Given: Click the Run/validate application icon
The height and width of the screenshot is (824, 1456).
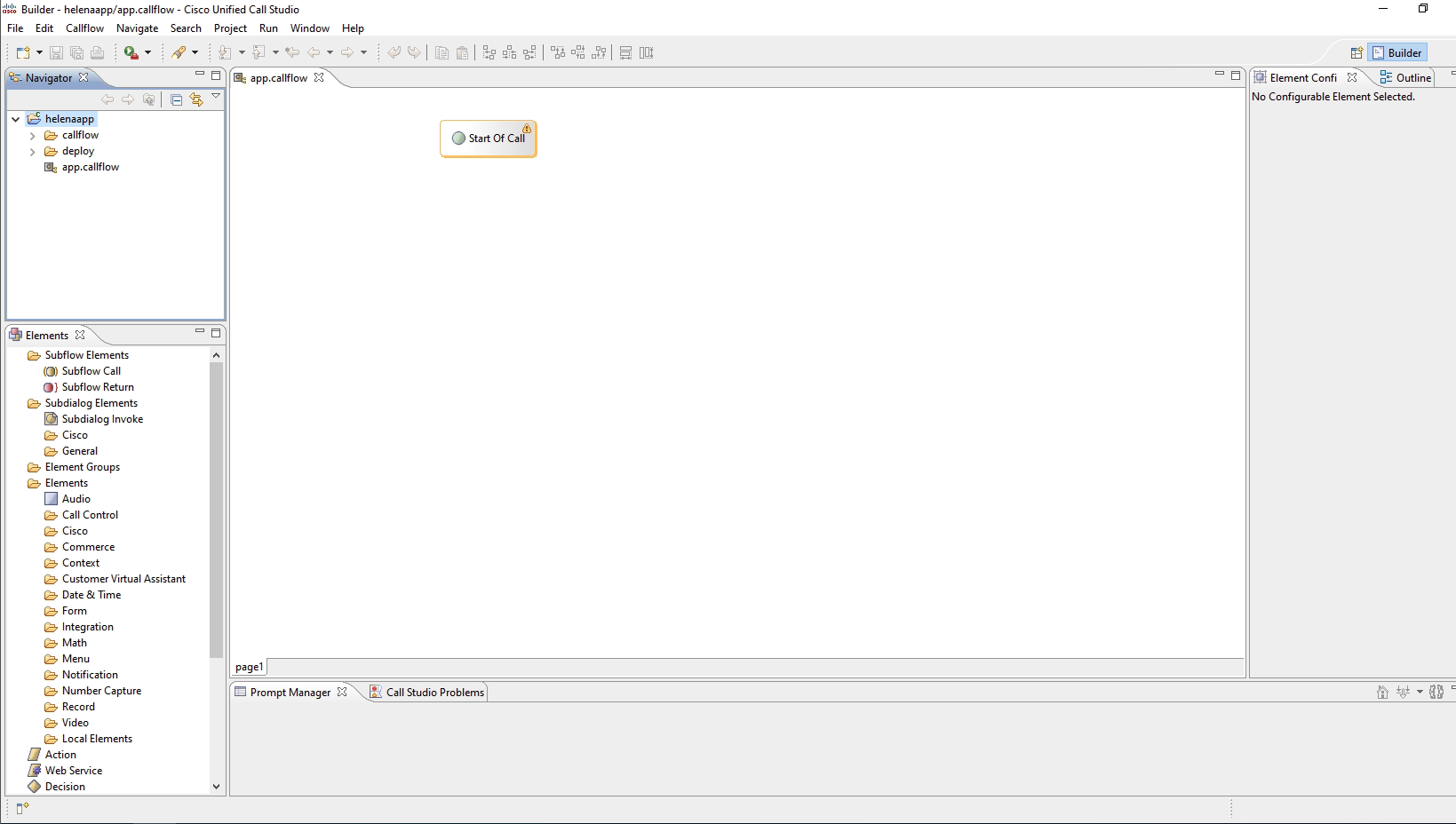Looking at the screenshot, I should tap(131, 53).
